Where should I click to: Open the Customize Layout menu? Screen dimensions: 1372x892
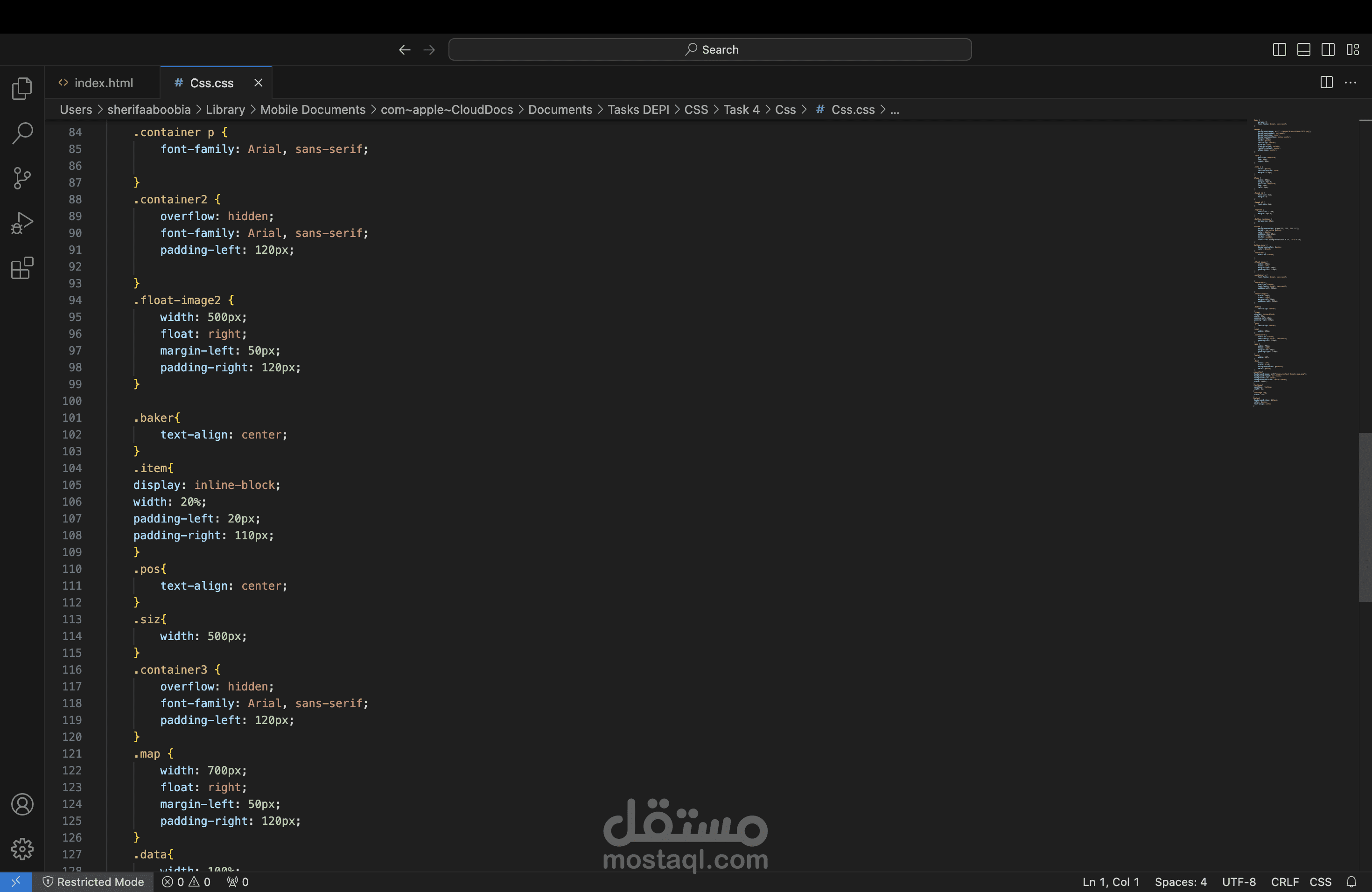click(x=1353, y=49)
